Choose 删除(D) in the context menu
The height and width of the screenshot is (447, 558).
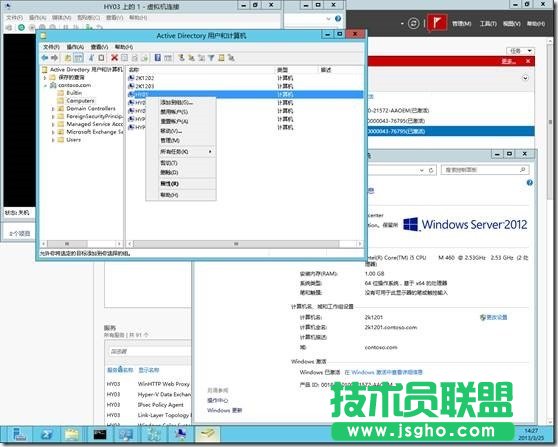[181, 172]
